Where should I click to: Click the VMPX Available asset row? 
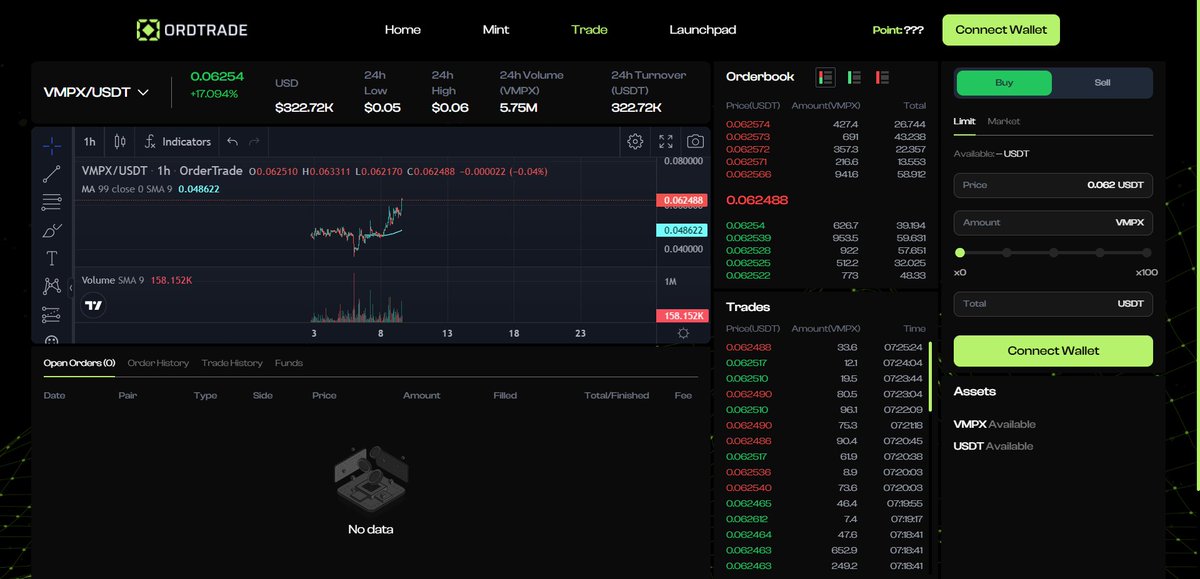[x=995, y=424]
